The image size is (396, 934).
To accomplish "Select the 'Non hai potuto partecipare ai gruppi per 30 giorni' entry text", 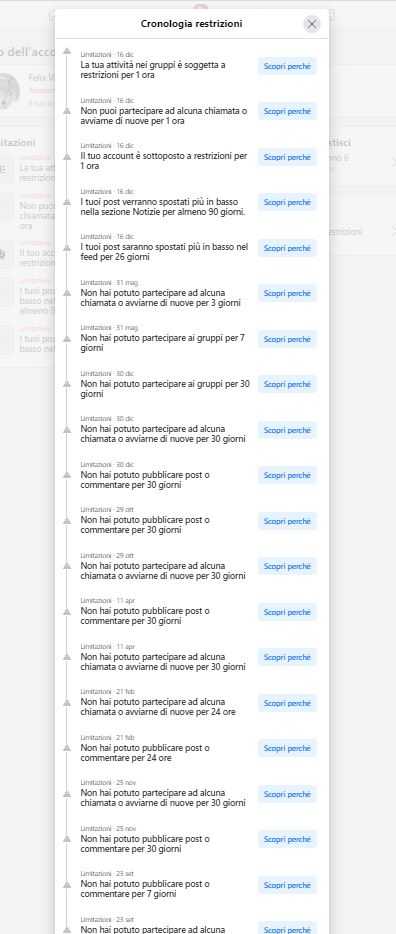I will pos(165,389).
